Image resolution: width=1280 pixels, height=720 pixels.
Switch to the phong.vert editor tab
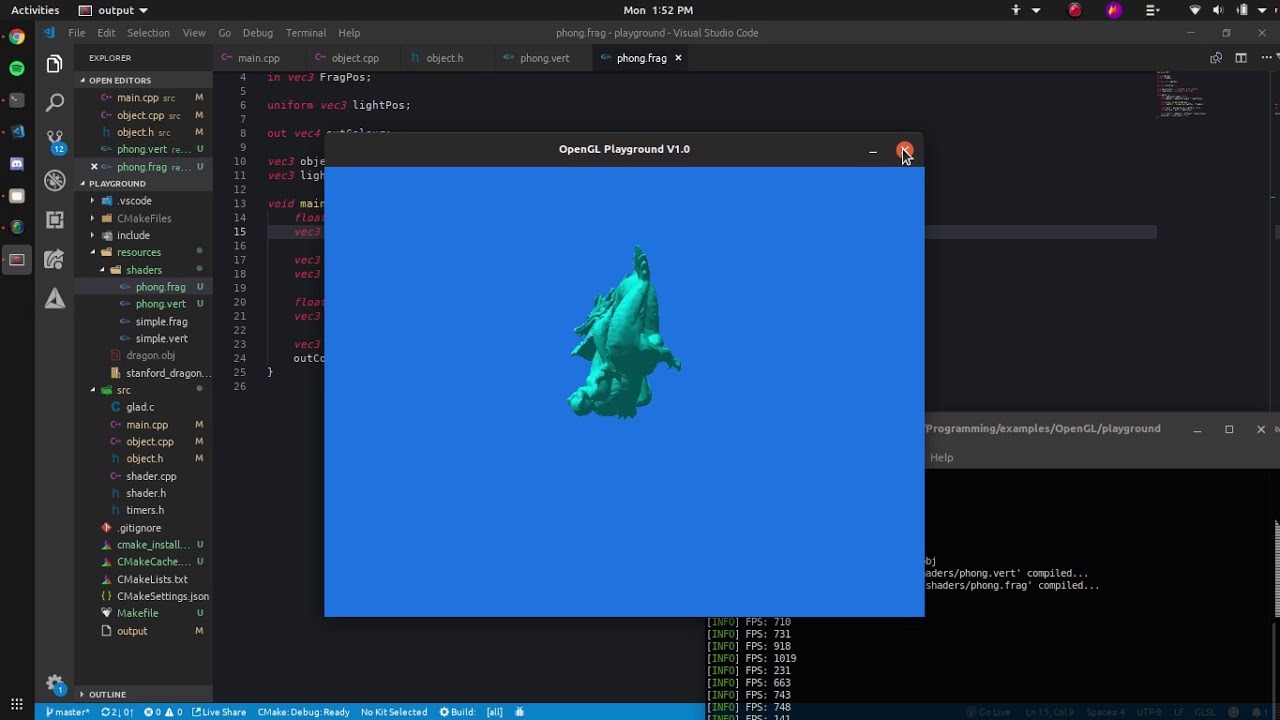tap(544, 58)
